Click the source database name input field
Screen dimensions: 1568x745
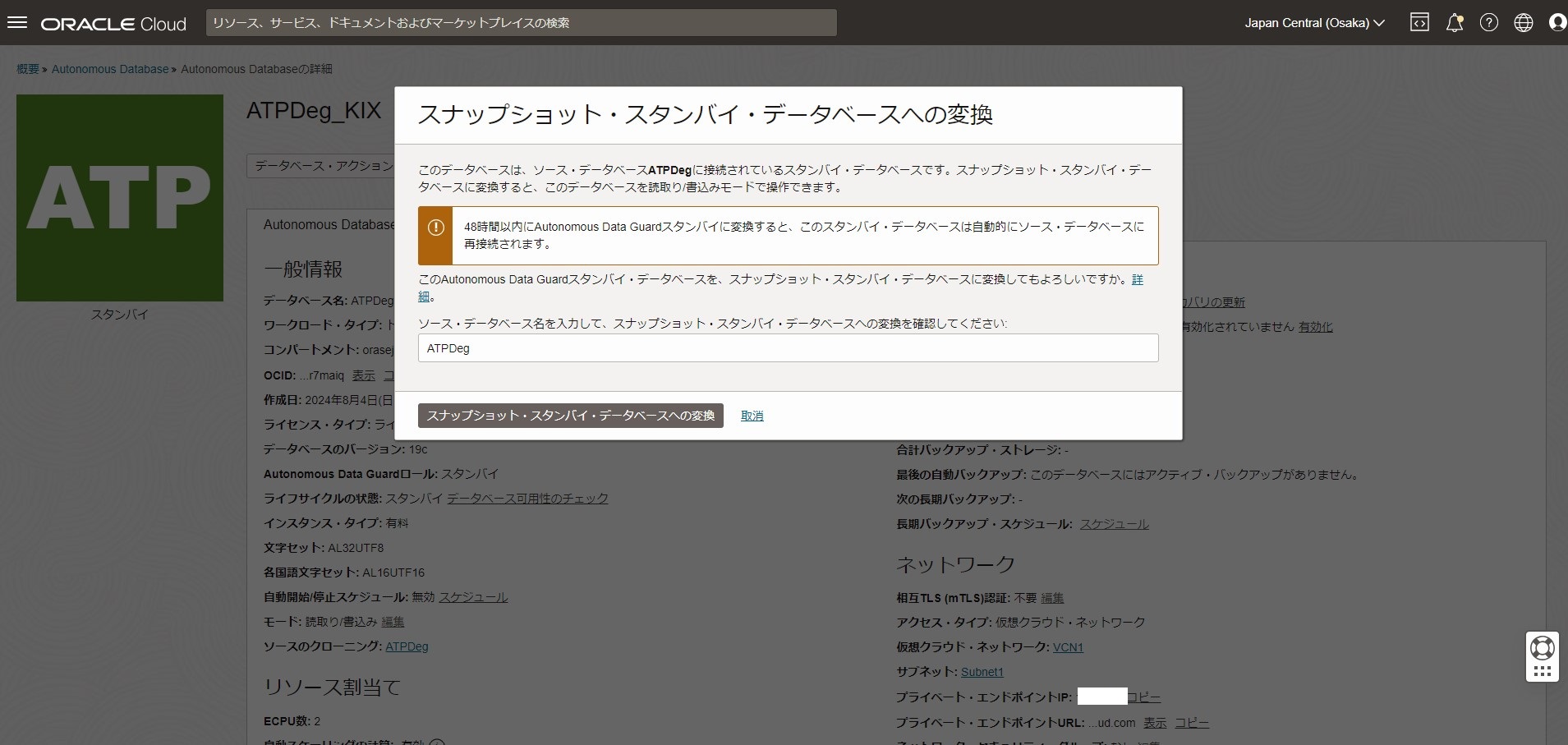coord(788,348)
